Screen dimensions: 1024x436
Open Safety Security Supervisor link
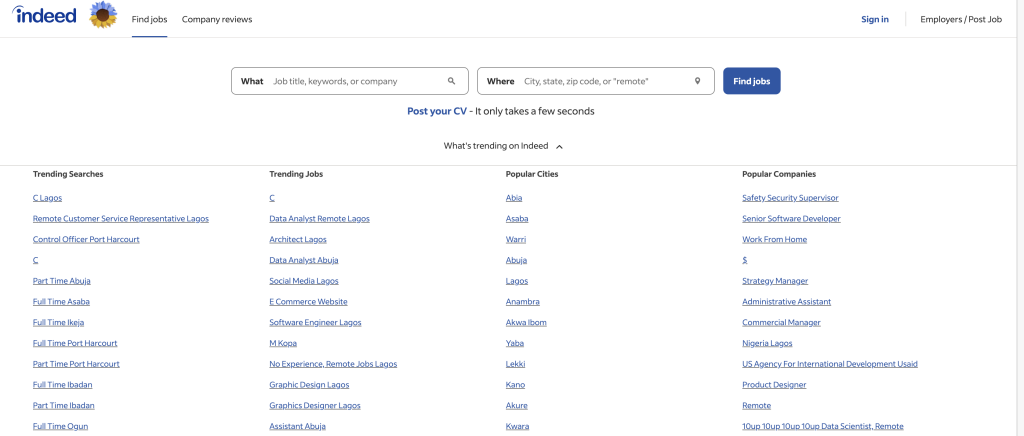[790, 198]
